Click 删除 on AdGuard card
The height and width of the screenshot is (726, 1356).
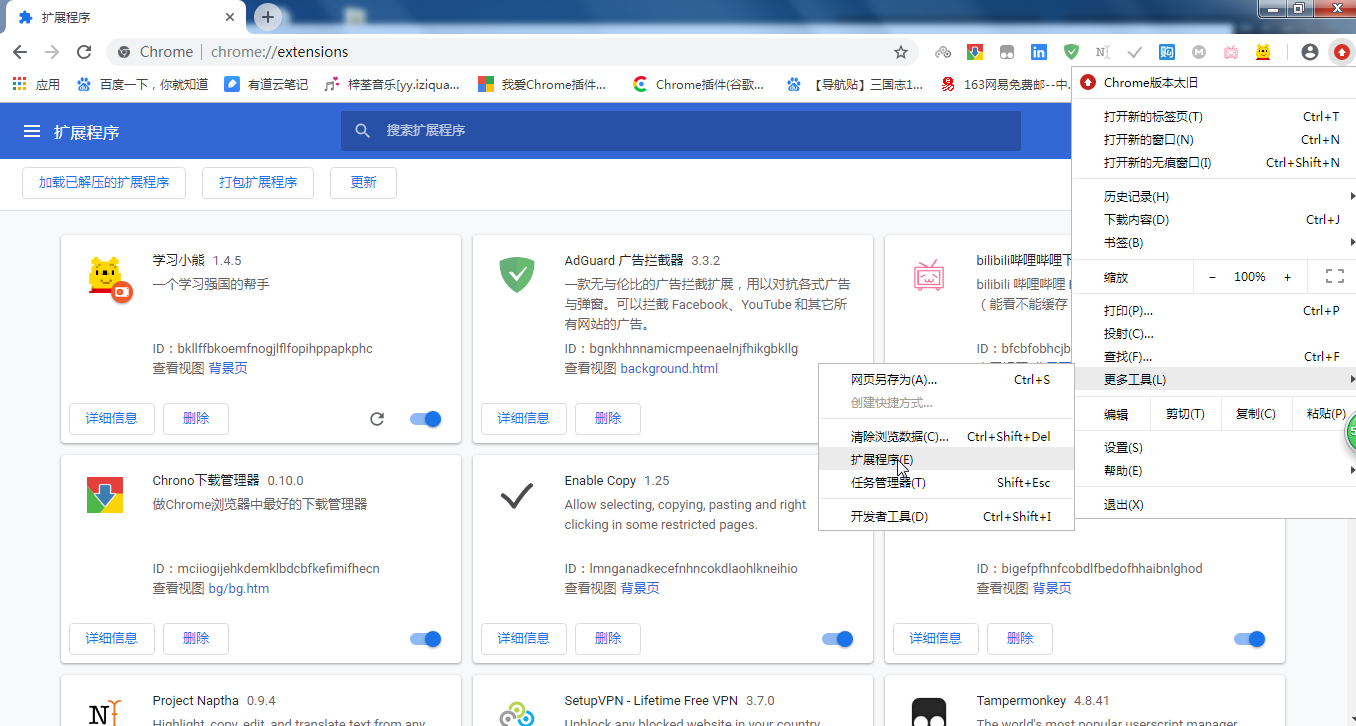(608, 418)
